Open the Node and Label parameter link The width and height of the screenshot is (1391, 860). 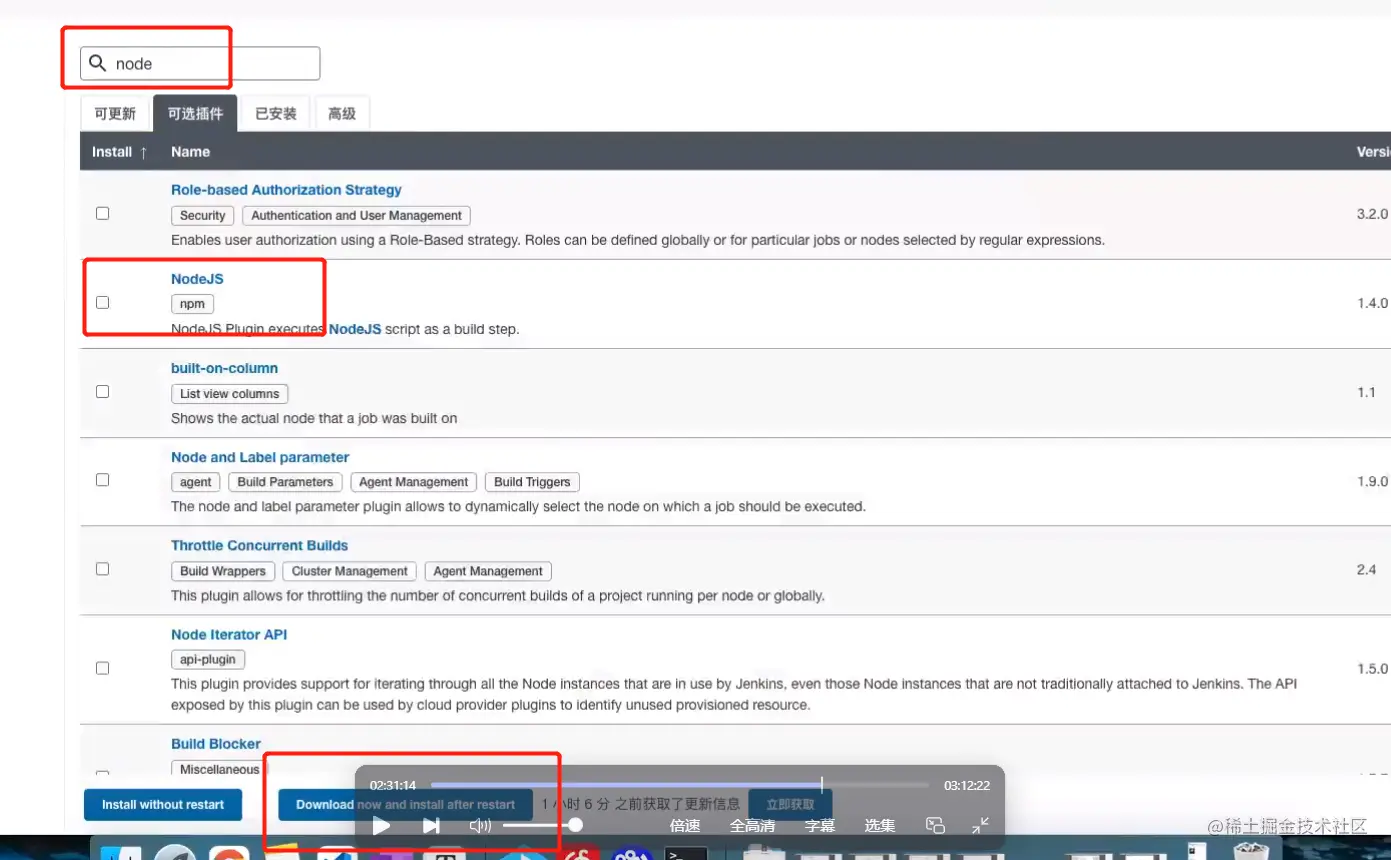(260, 457)
